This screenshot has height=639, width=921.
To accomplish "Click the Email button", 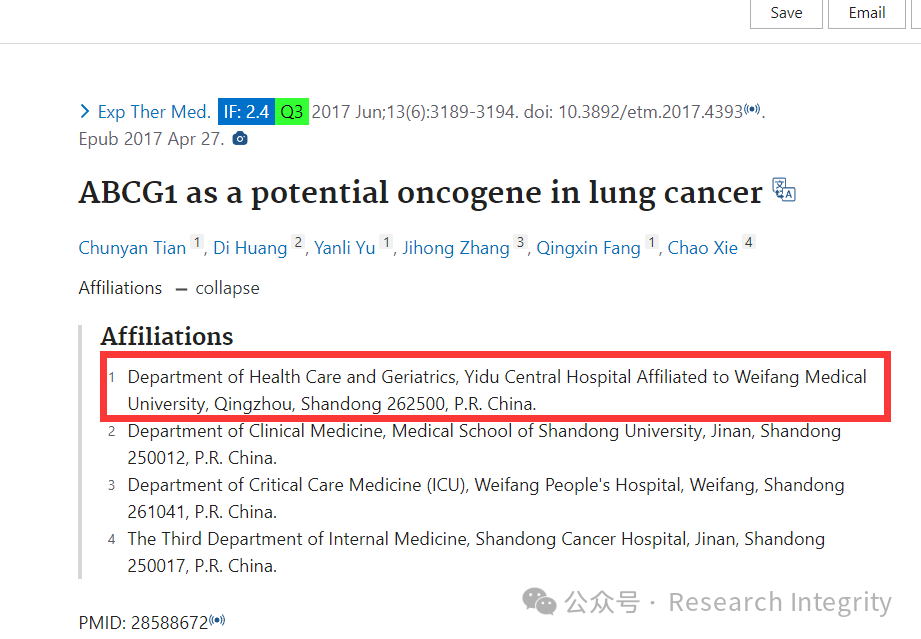I will [x=866, y=13].
